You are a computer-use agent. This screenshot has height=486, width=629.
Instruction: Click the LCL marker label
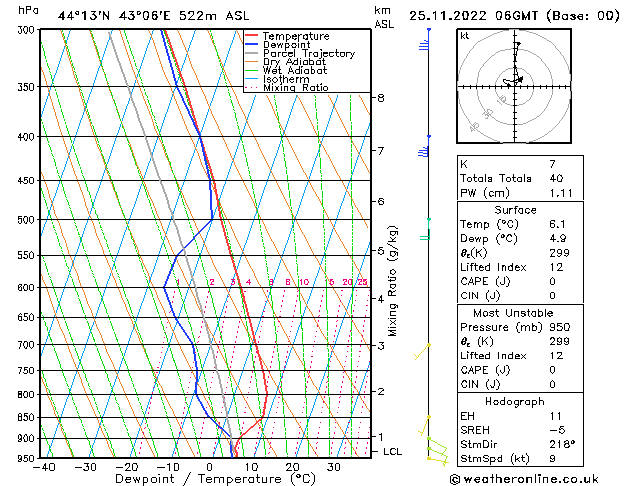392,452
